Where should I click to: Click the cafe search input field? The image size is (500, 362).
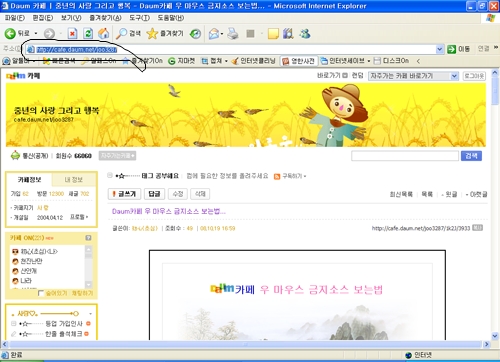click(405, 156)
